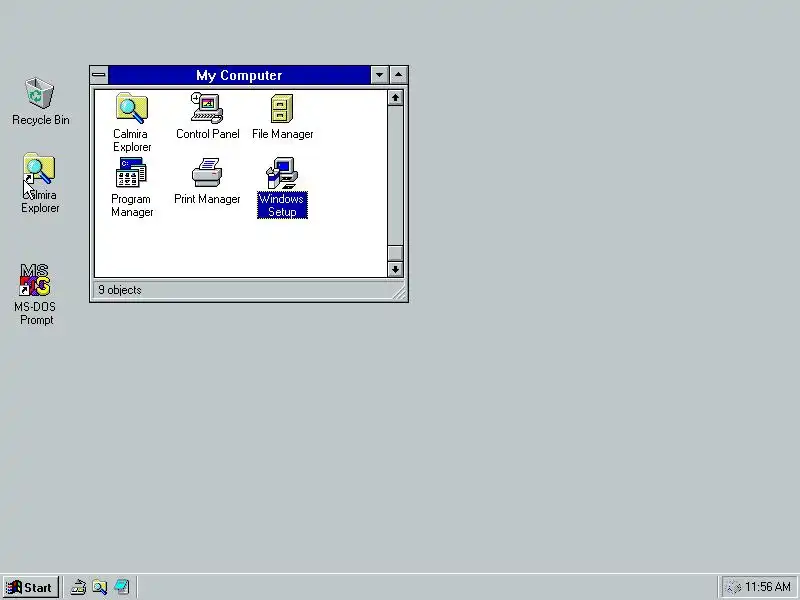Click the My Computer title bar
800x600 pixels.
[x=239, y=75]
